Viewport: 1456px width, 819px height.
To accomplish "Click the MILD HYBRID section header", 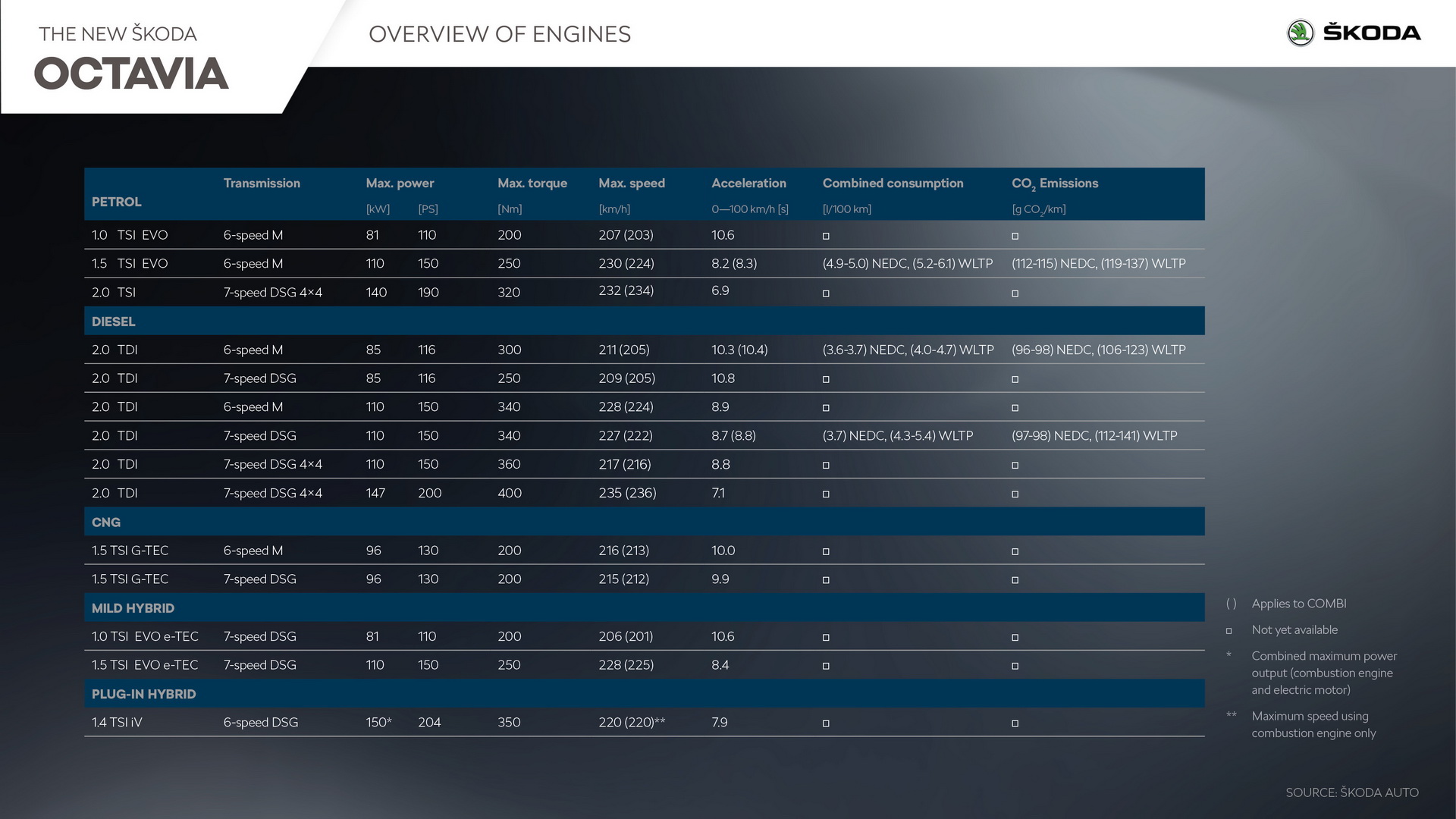I will point(133,608).
